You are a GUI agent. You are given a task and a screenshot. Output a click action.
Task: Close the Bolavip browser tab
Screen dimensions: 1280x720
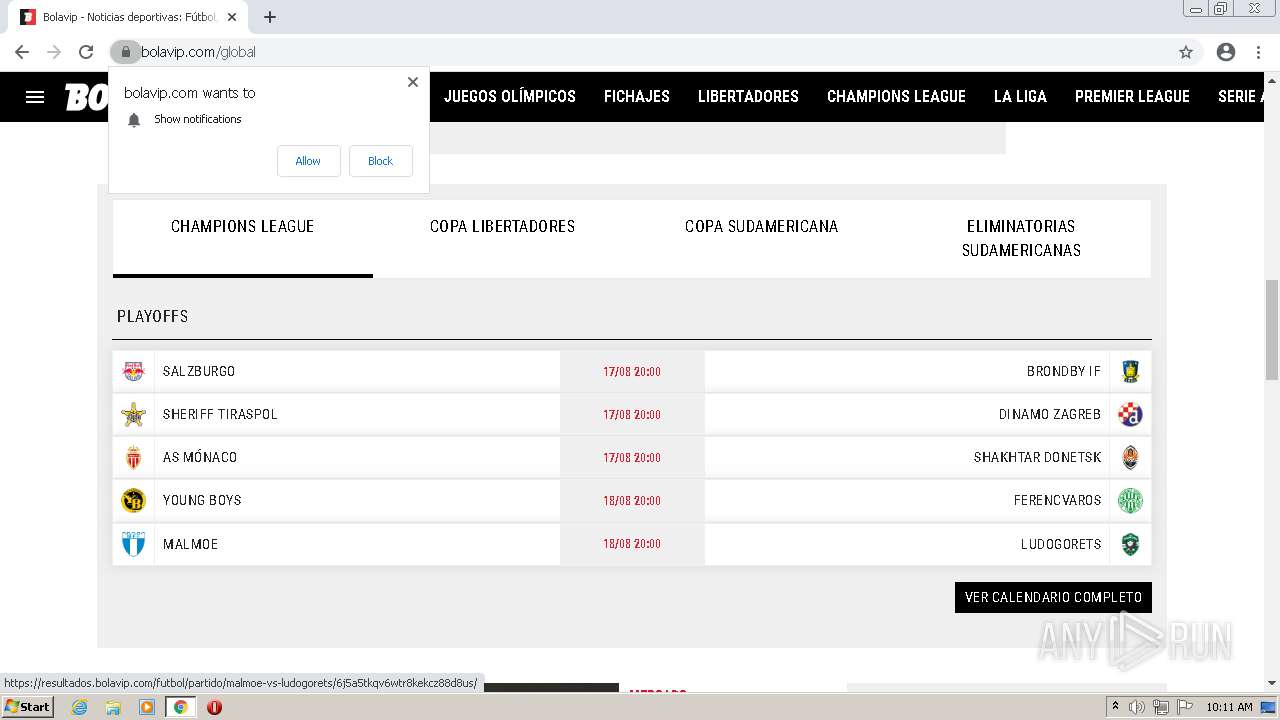click(232, 17)
